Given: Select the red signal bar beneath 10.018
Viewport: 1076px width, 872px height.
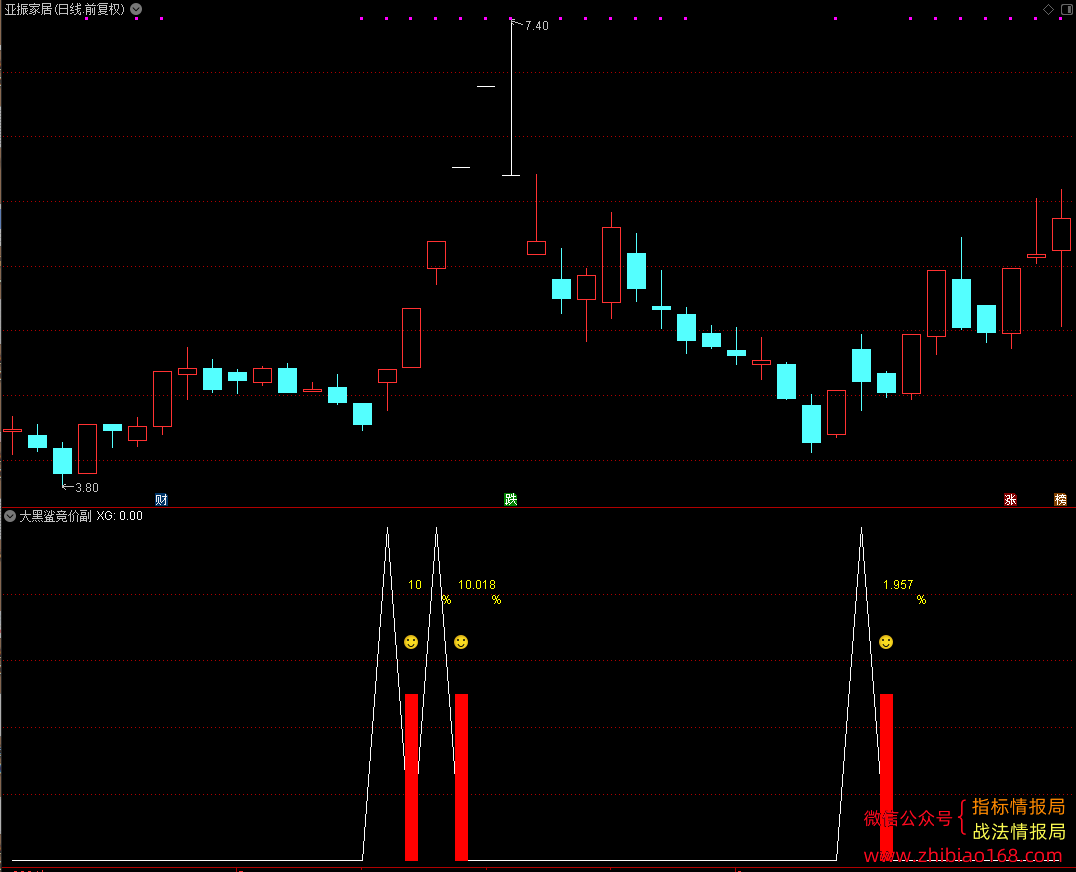Looking at the screenshot, I should pyautogui.click(x=461, y=777).
